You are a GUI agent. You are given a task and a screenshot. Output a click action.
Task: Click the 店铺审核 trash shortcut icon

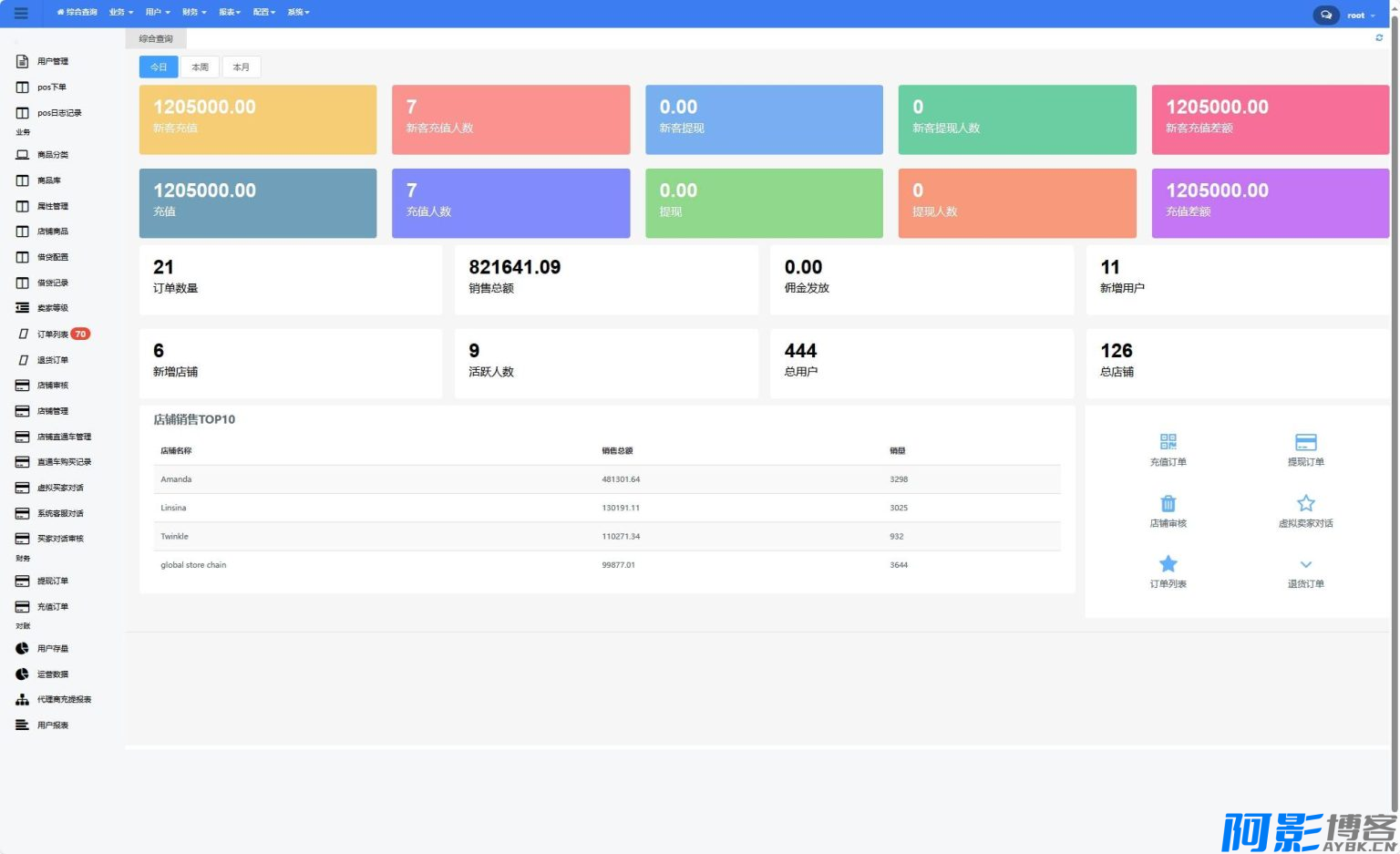1168,503
